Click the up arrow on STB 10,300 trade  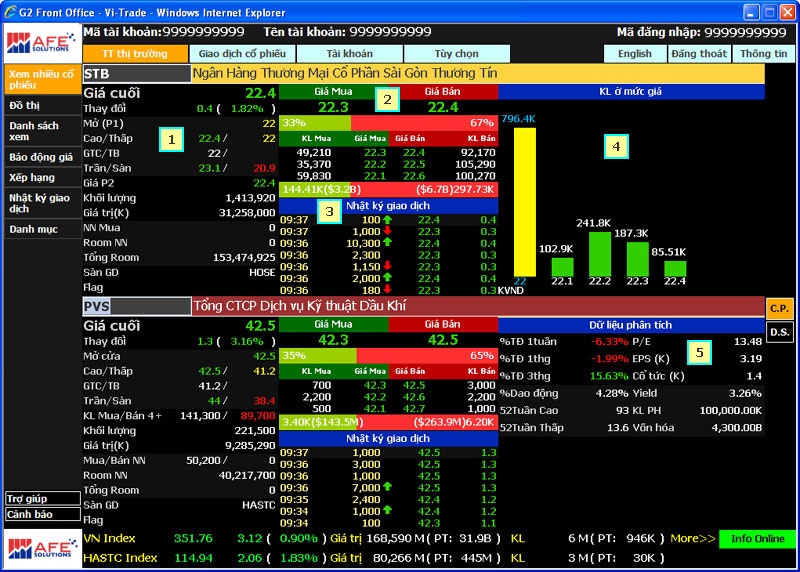pyautogui.click(x=387, y=243)
